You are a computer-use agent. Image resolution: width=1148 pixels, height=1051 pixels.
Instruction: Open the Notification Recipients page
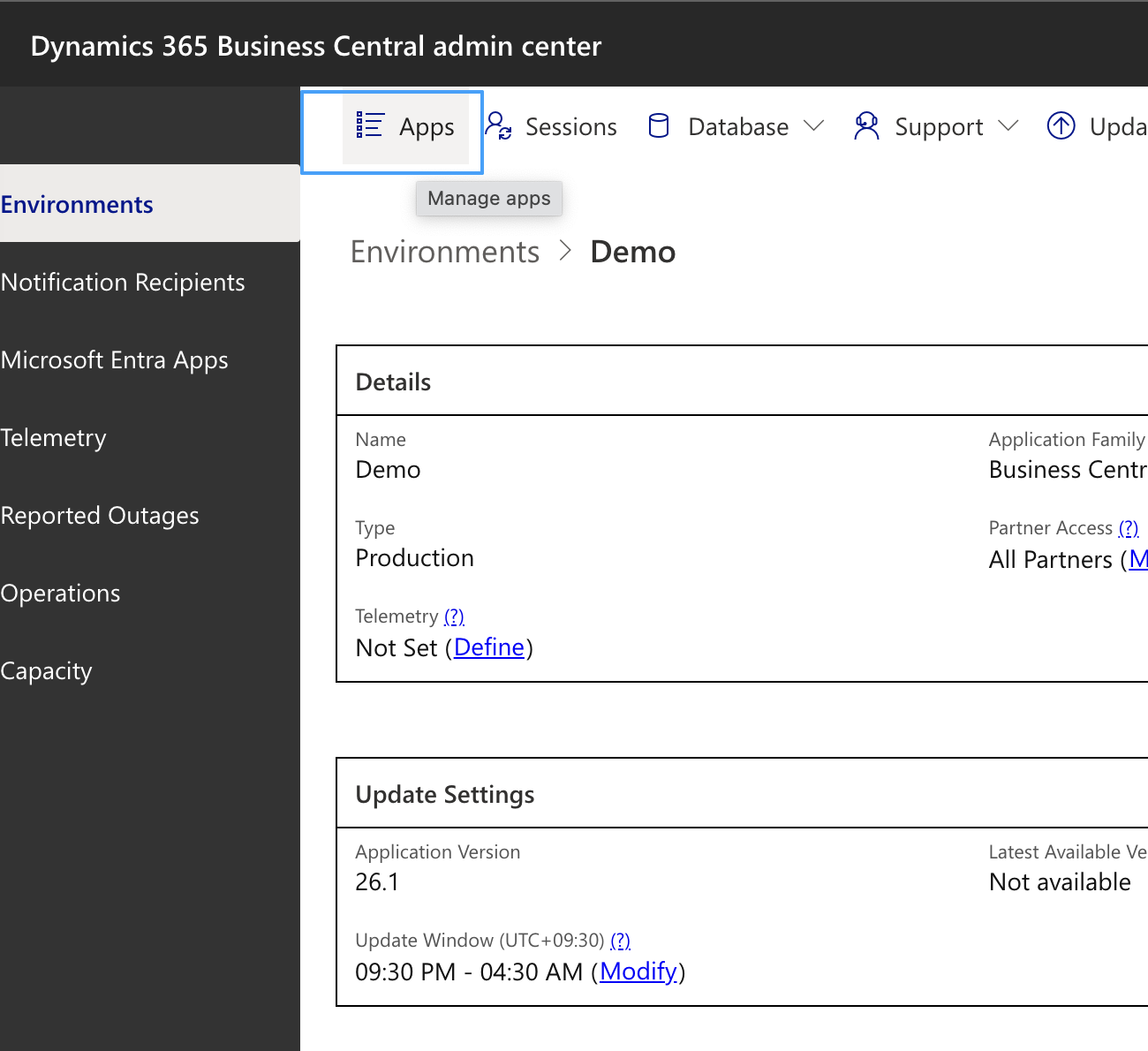[123, 282]
